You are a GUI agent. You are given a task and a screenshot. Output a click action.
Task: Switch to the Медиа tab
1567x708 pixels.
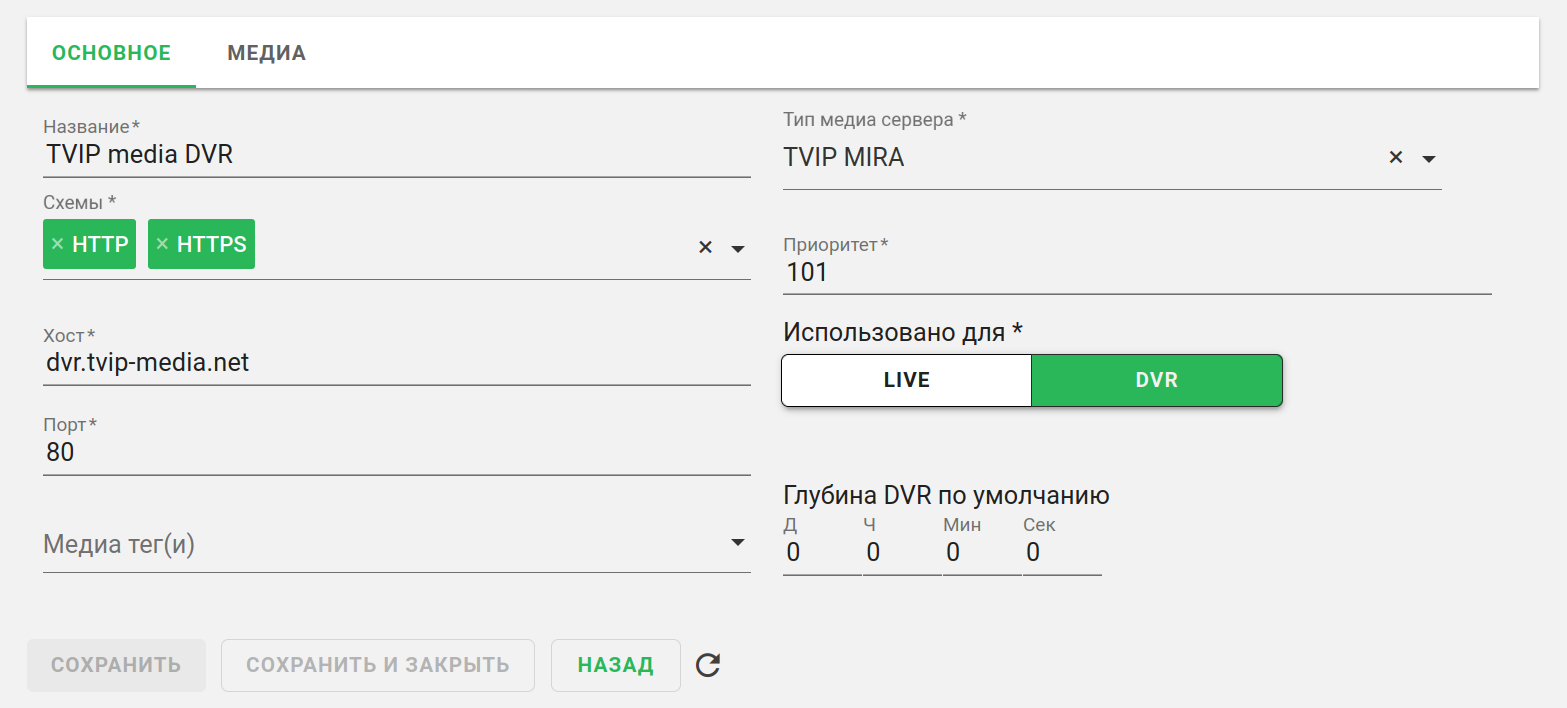pos(266,53)
